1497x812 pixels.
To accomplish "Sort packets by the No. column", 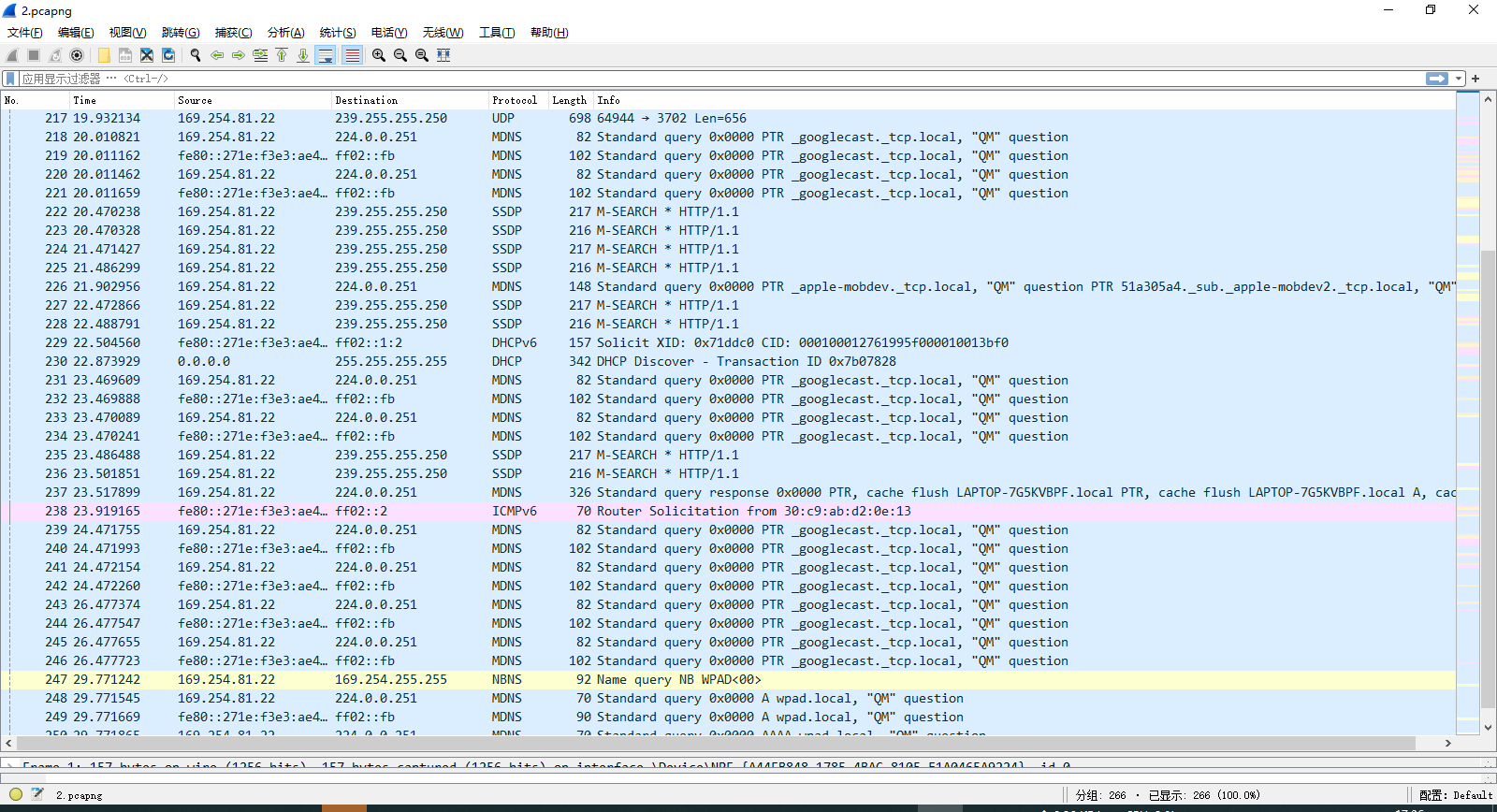I will click(36, 100).
